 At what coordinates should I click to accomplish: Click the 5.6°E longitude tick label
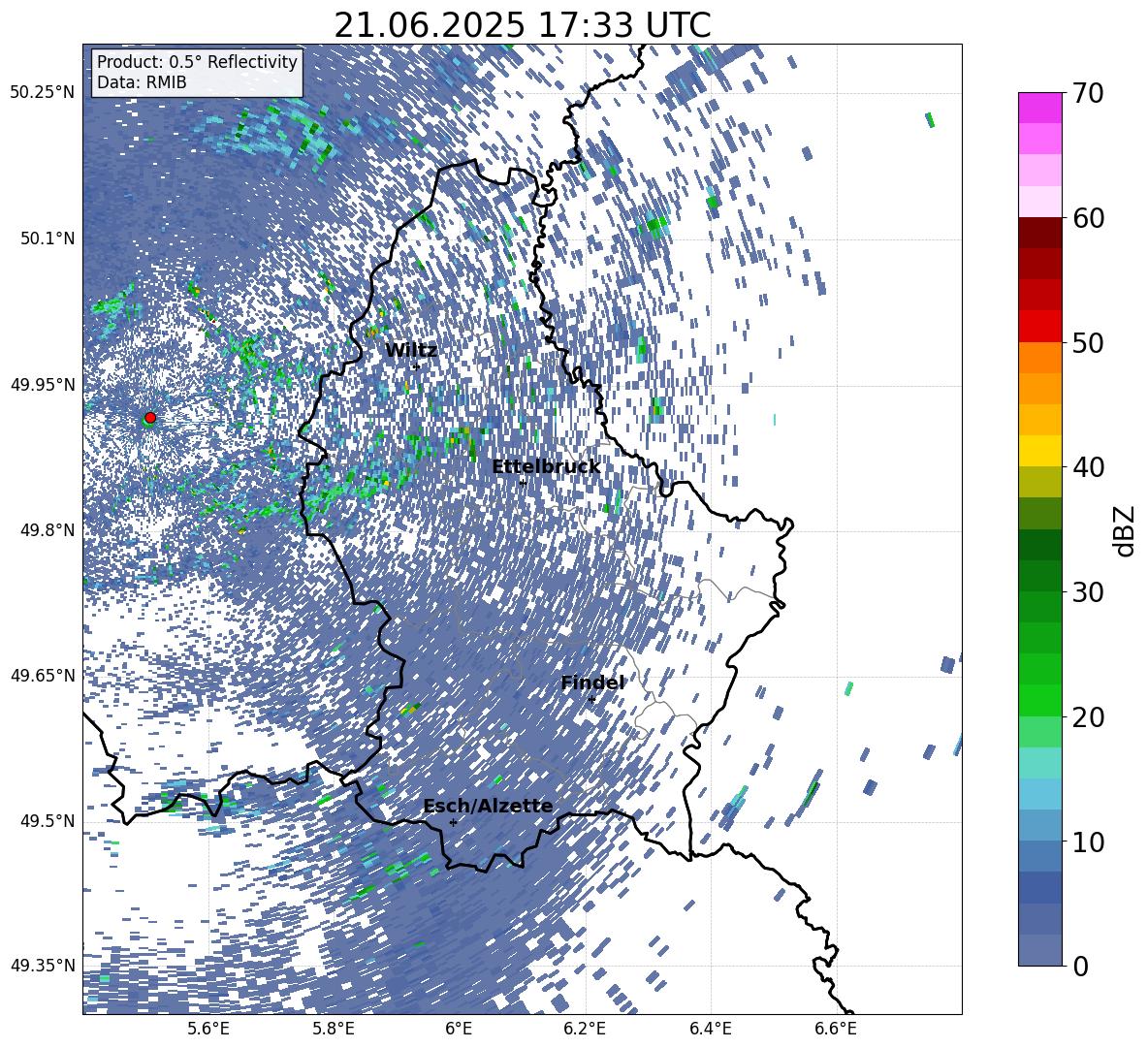pos(208,1029)
